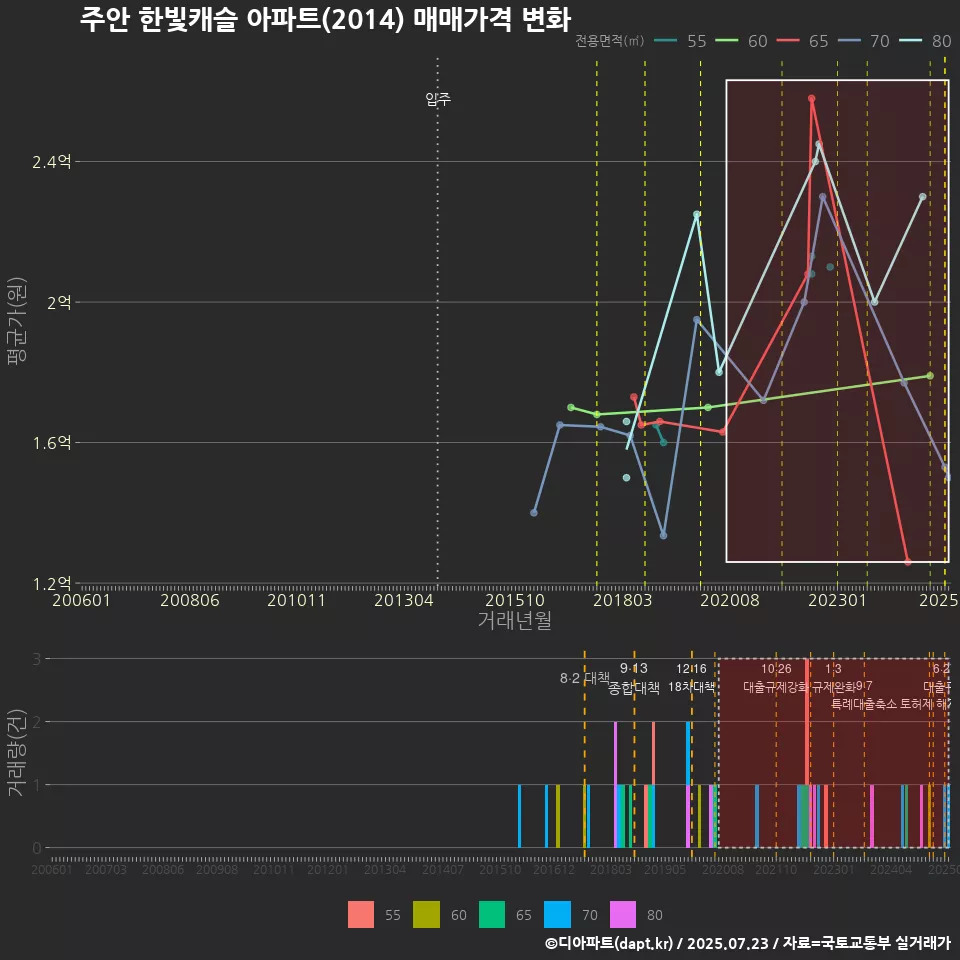Viewport: 960px width, 960px height.
Task: Click the 55 line legend entry
Action: point(680,41)
